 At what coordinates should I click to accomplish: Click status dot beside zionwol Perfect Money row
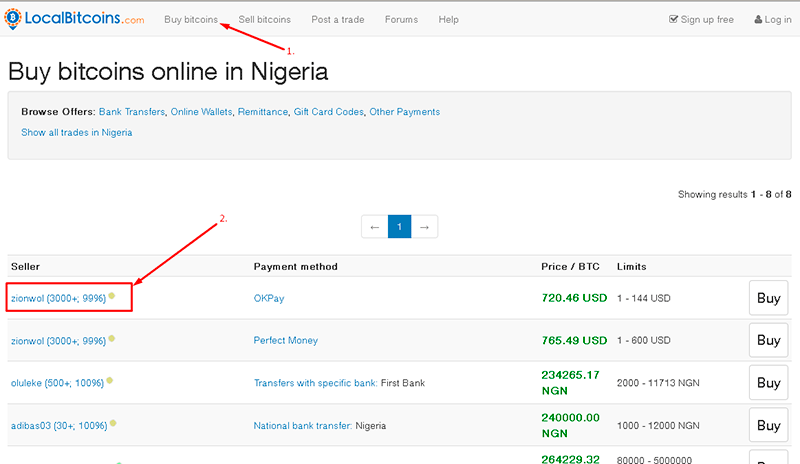(112, 338)
